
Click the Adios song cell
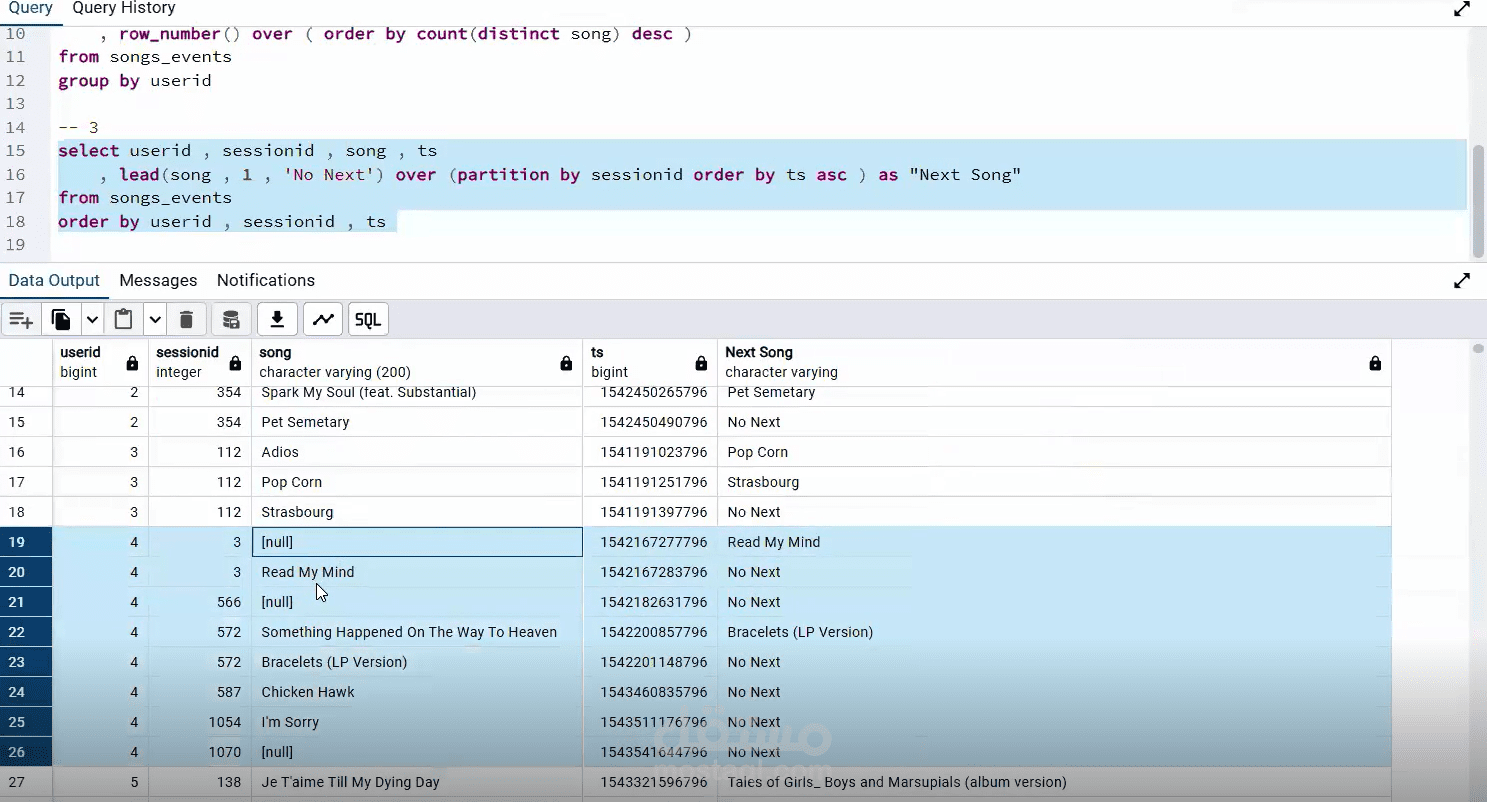pos(417,452)
